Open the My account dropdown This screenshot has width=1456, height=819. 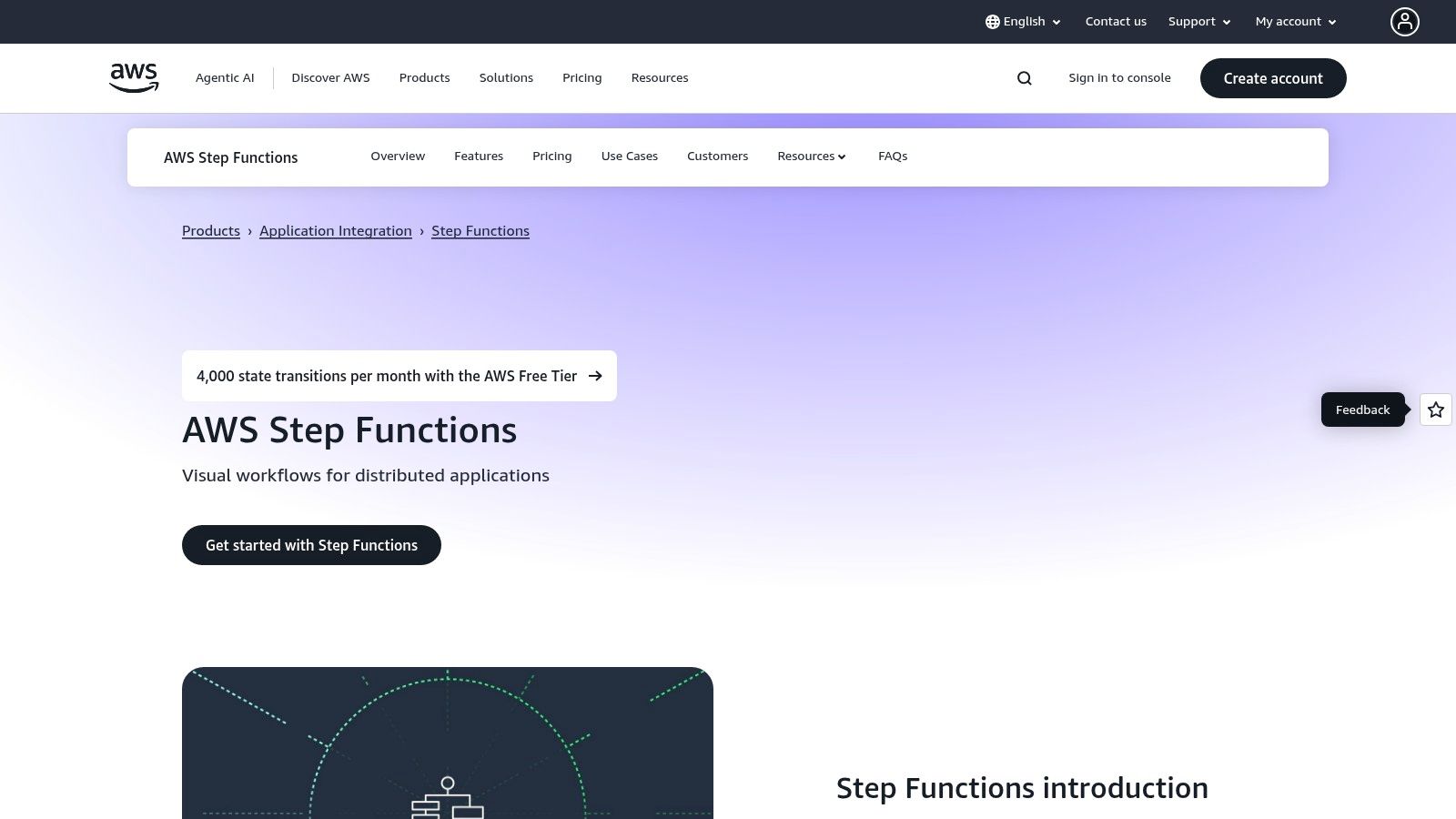(1296, 22)
